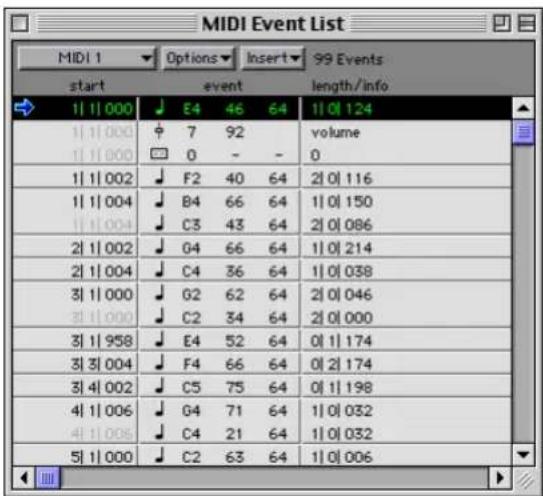
Task: Click length value 2|0|086
Action: (341, 225)
